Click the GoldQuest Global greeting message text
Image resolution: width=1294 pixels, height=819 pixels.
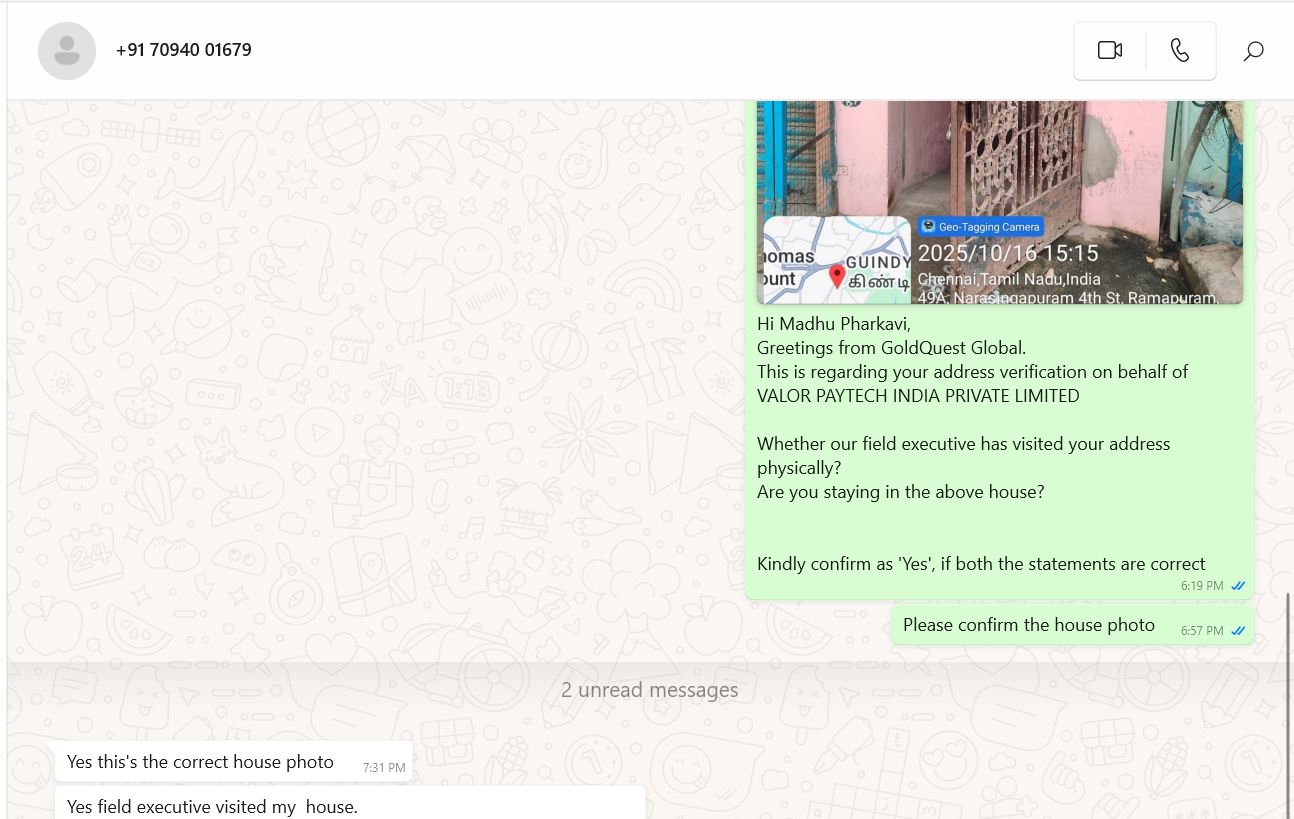pyautogui.click(x=891, y=348)
